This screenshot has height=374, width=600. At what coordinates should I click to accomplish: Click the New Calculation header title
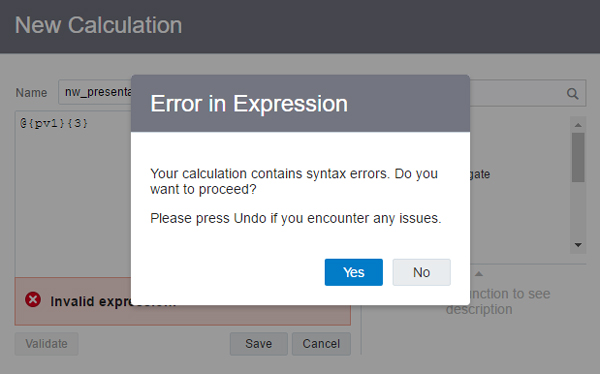pos(98,25)
